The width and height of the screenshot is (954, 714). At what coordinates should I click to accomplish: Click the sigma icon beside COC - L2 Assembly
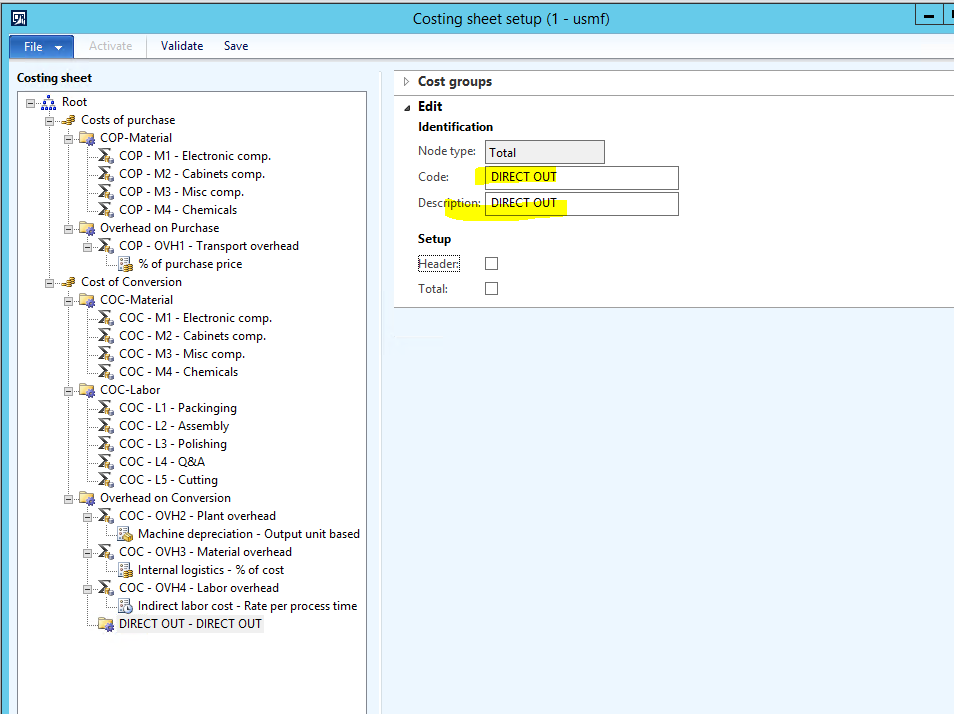(x=106, y=426)
